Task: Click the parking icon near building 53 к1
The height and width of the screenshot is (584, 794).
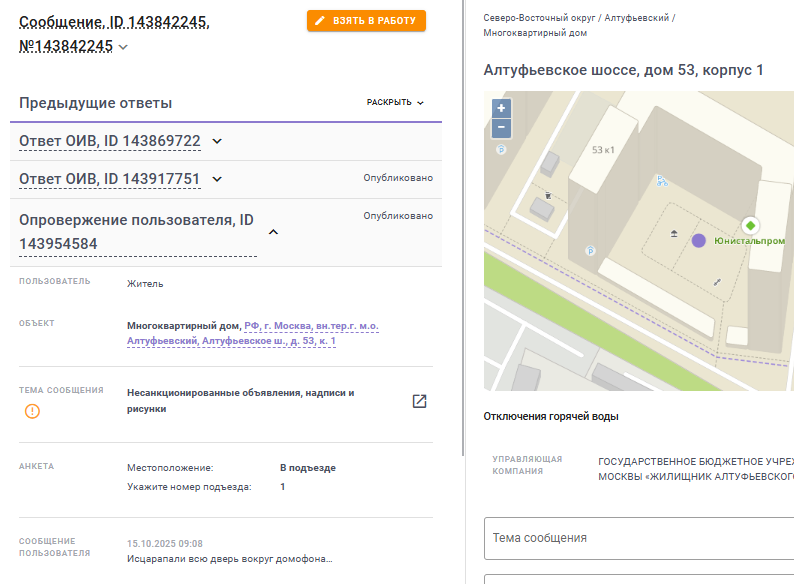Action: pyautogui.click(x=590, y=251)
